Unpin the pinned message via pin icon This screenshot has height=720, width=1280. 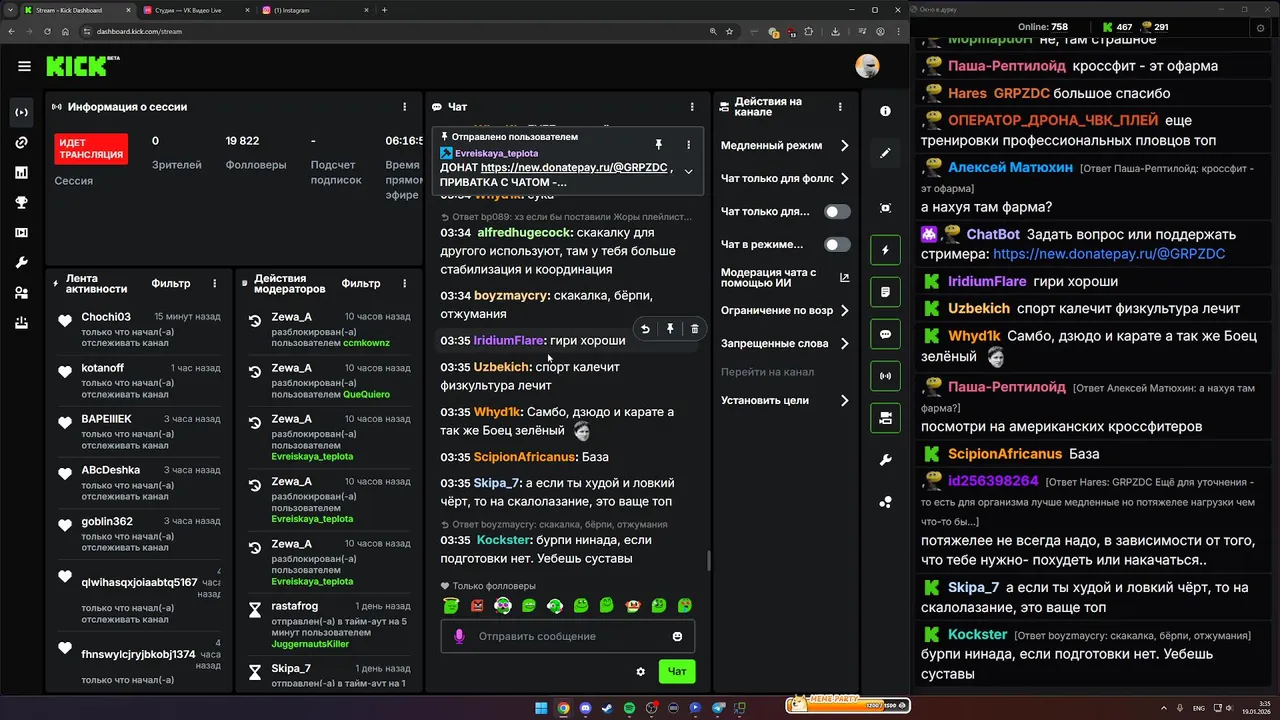(658, 145)
